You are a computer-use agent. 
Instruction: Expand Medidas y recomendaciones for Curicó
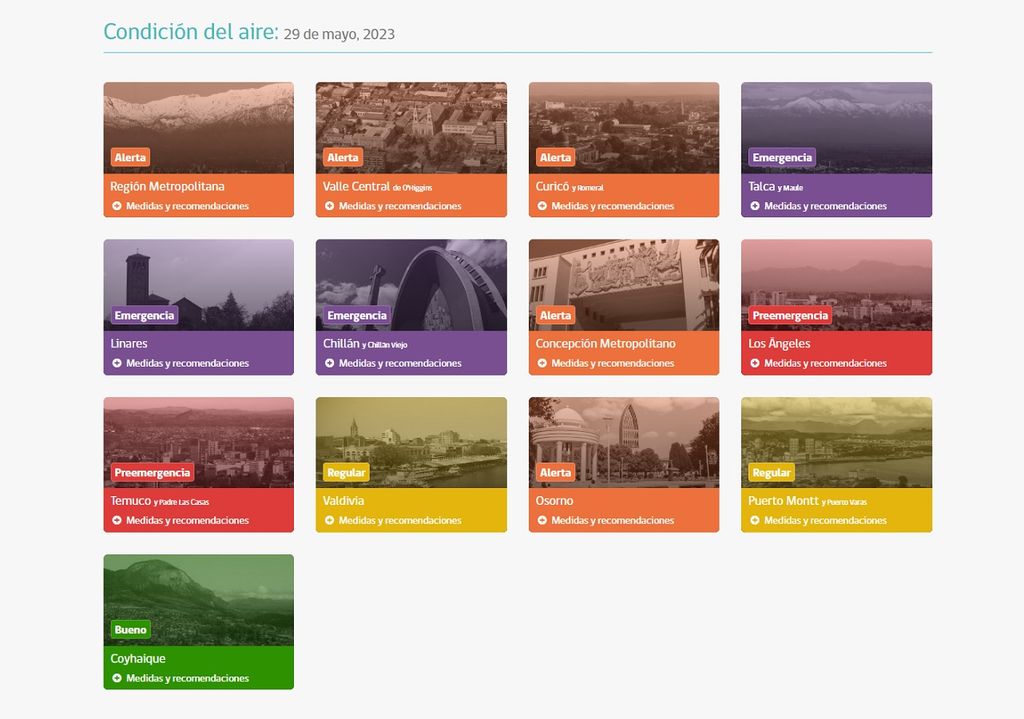[x=606, y=206]
